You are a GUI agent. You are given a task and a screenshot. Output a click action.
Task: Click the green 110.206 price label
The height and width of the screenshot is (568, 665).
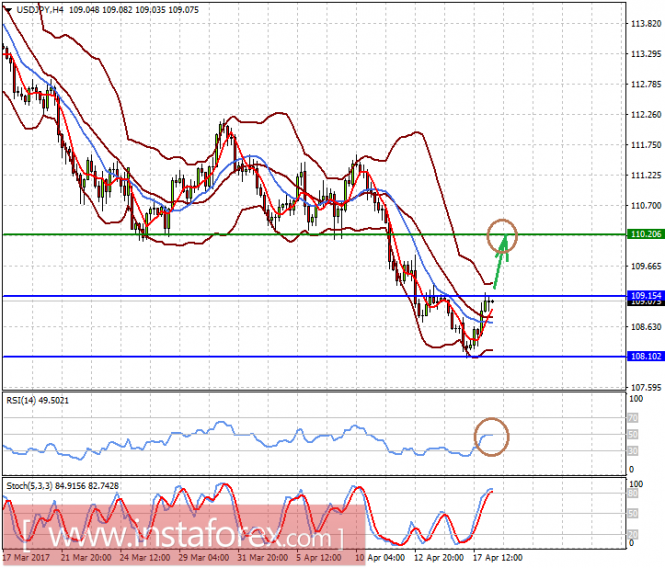pos(645,234)
